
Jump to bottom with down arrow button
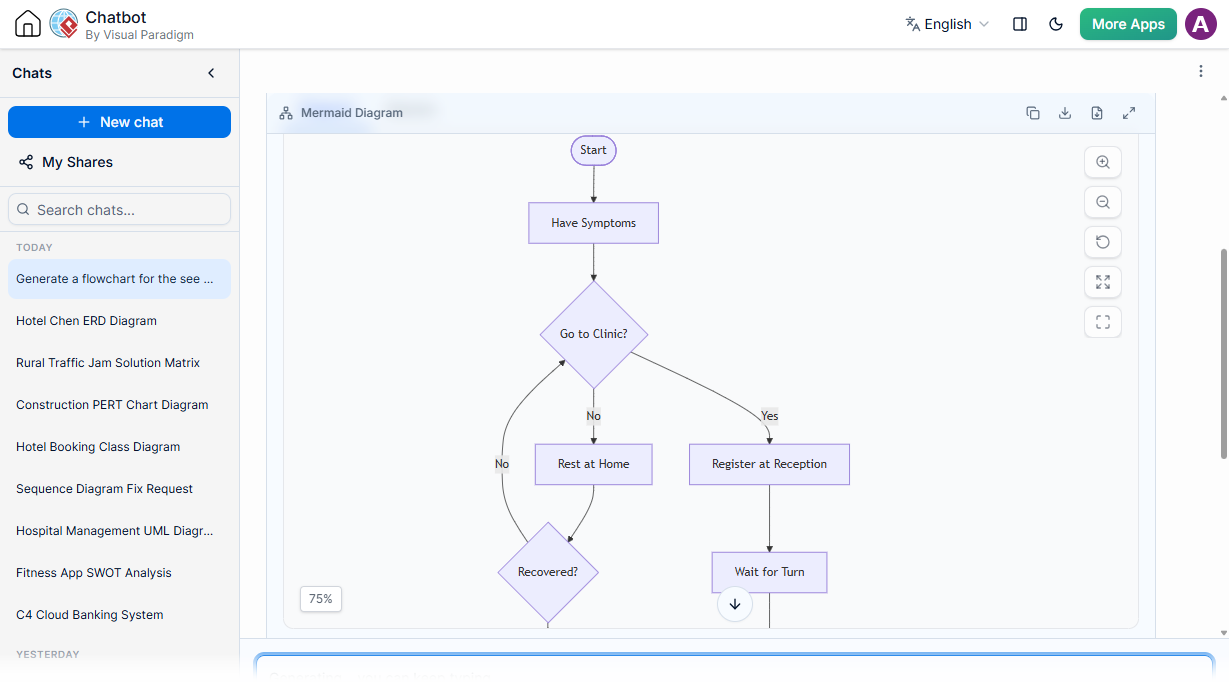click(x=735, y=604)
